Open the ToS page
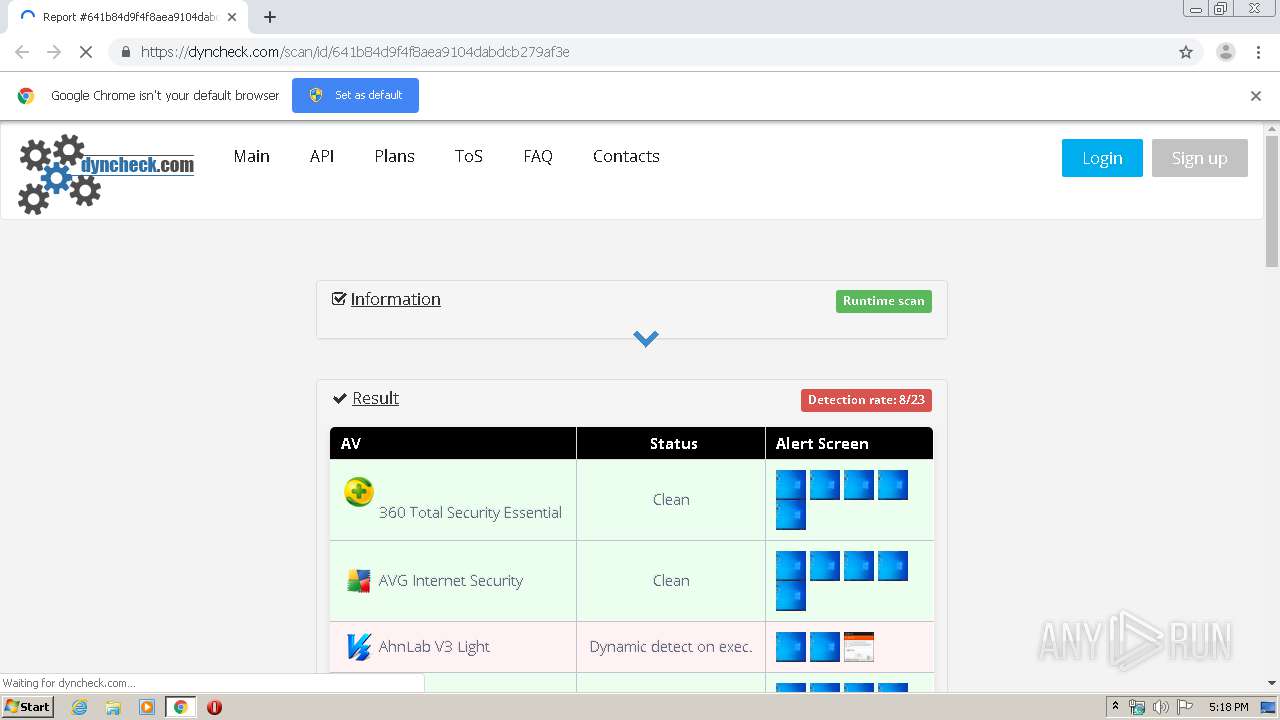 [x=469, y=156]
